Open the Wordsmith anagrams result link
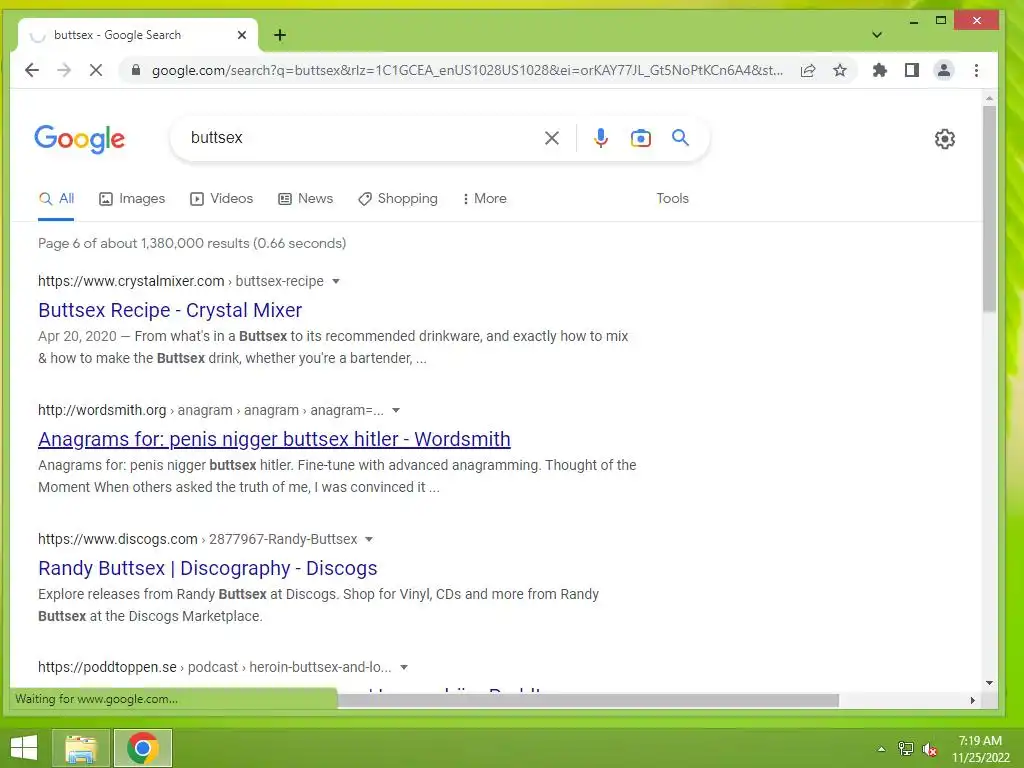The width and height of the screenshot is (1024, 768). pyautogui.click(x=274, y=440)
